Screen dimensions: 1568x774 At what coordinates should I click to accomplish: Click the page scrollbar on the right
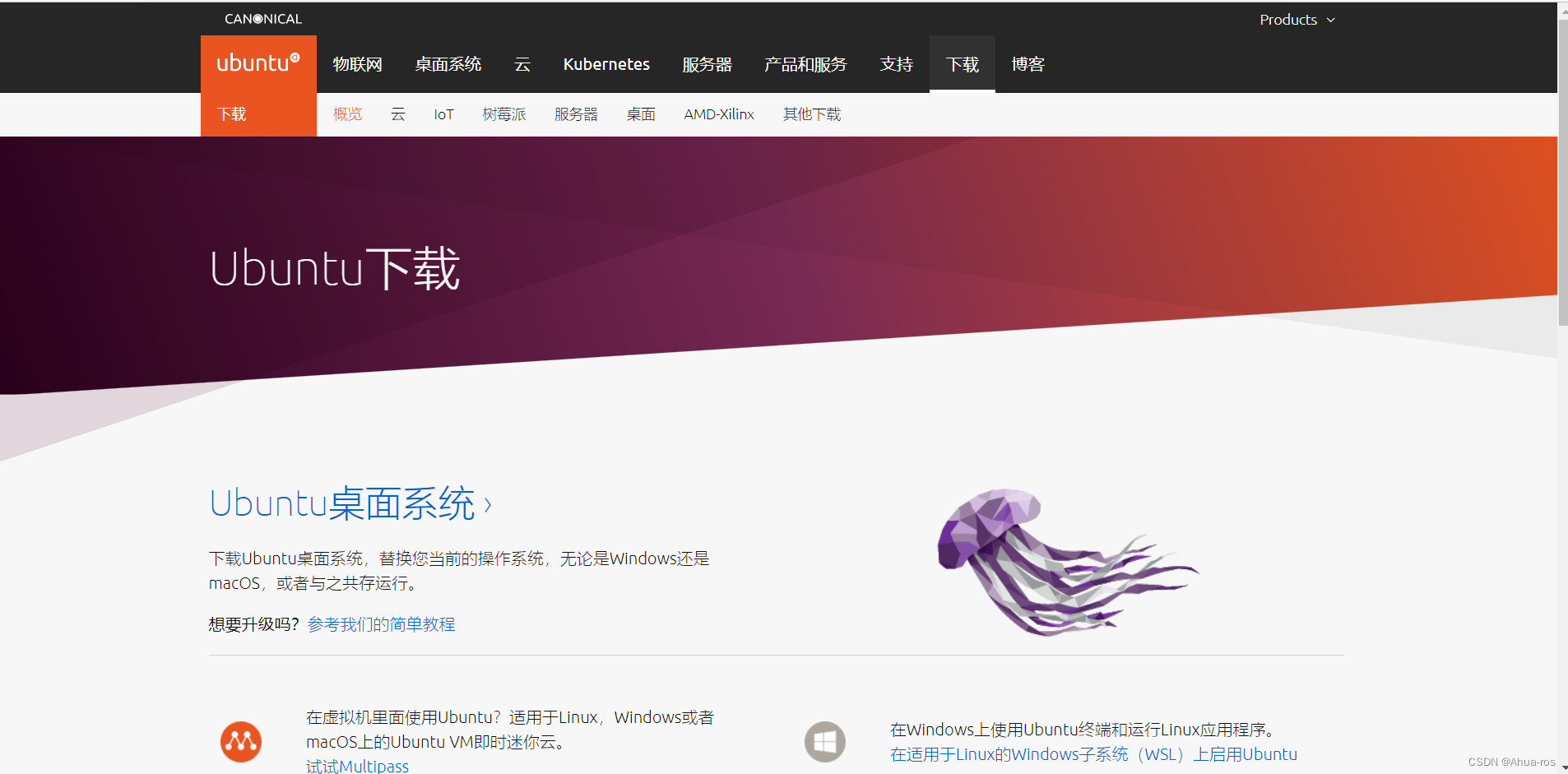(1561, 165)
